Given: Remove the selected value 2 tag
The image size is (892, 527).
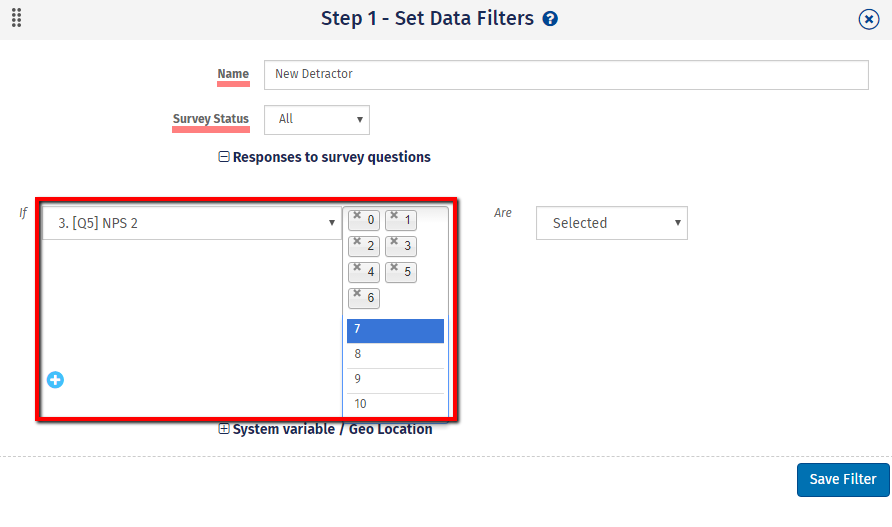Looking at the screenshot, I should (x=357, y=241).
